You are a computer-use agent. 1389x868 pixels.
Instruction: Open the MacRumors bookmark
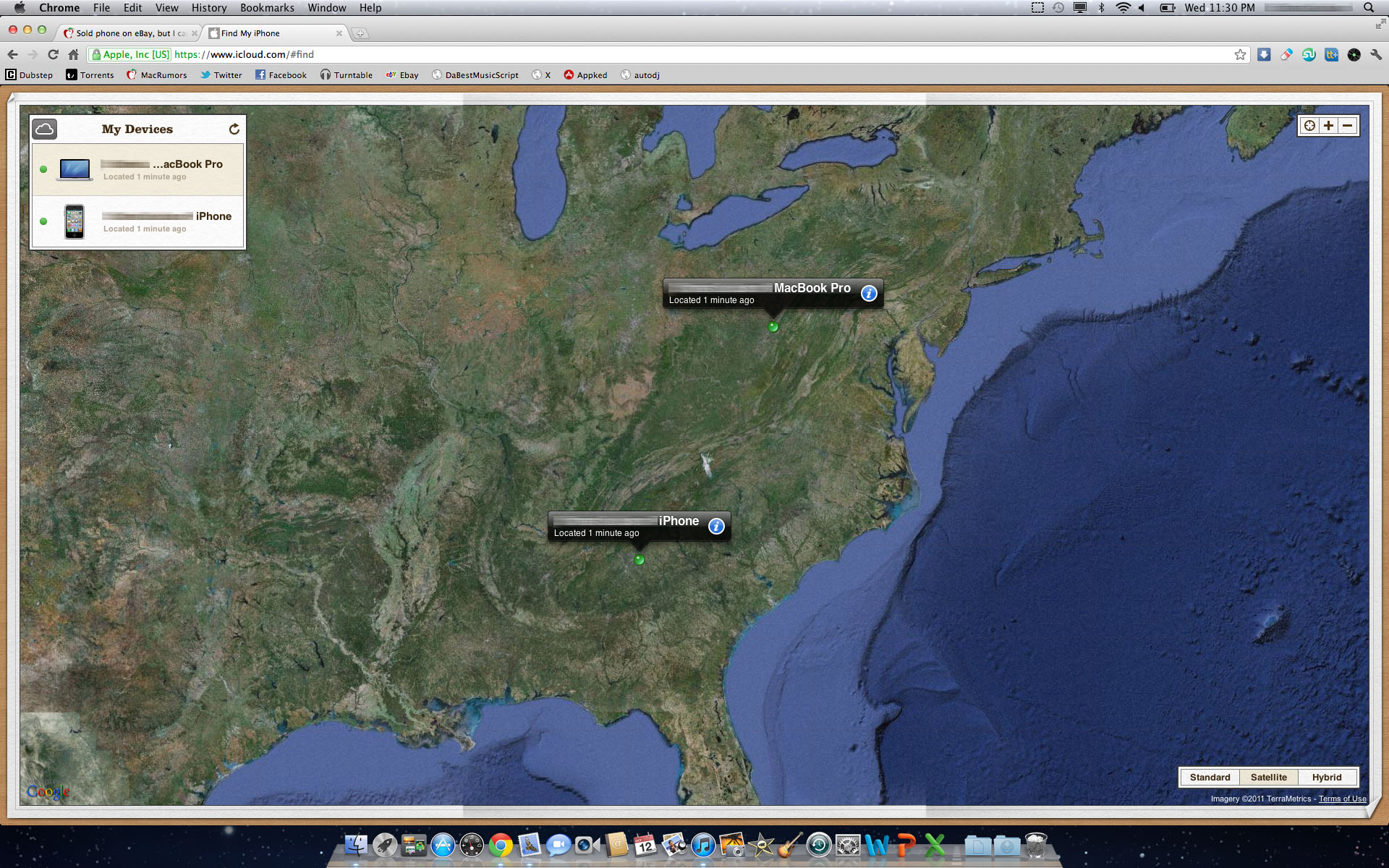pos(157,75)
